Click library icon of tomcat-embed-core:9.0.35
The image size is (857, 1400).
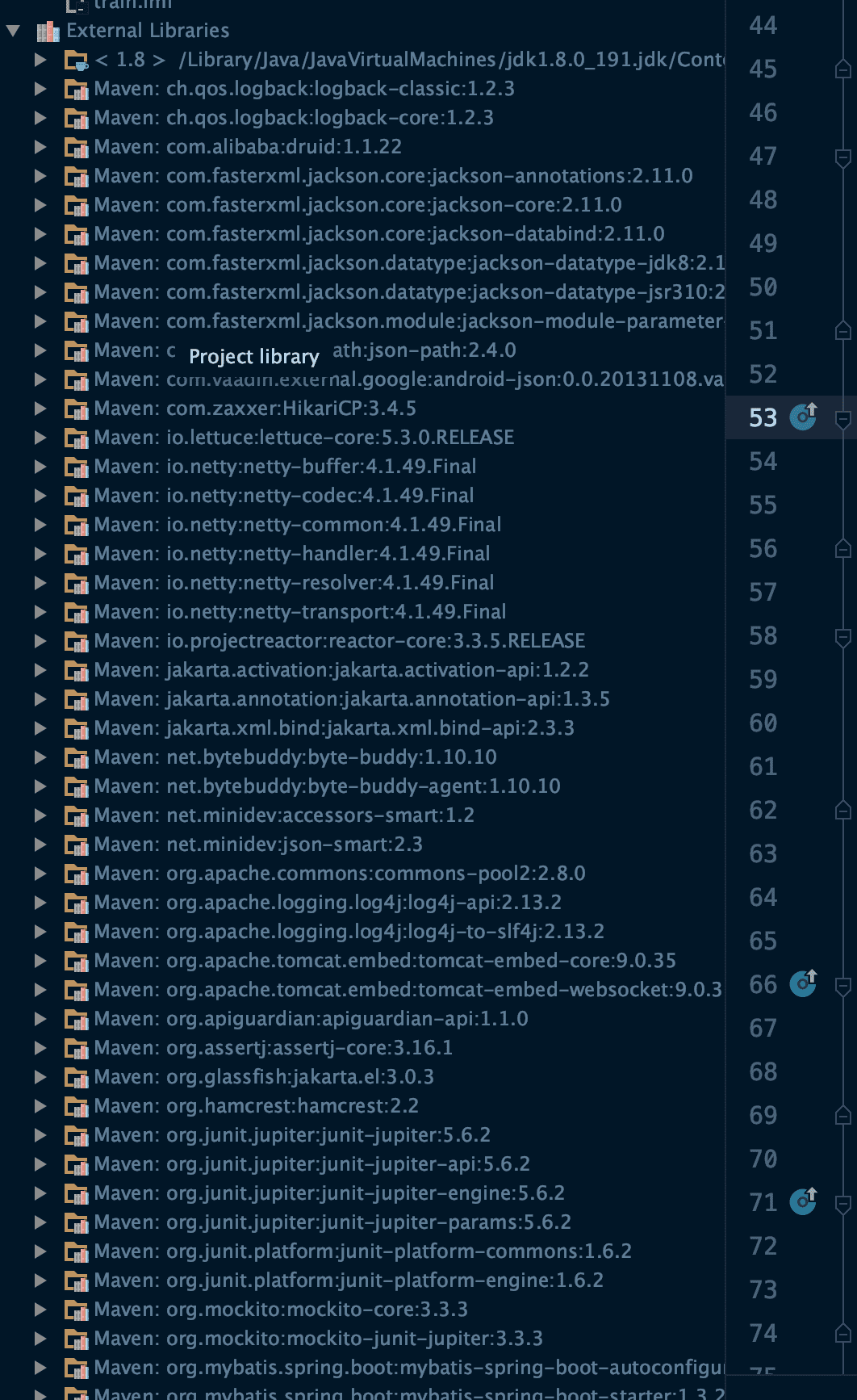(76, 961)
